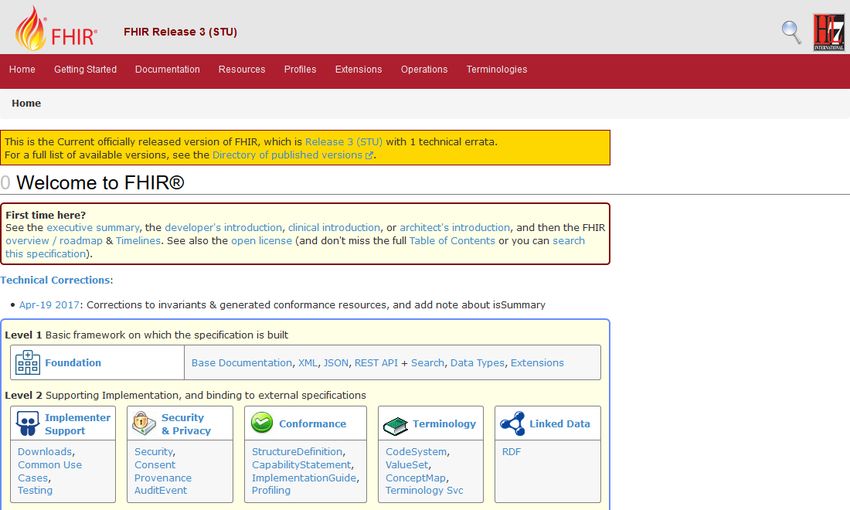850x510 pixels.
Task: Open the open license link
Action: [x=261, y=241]
